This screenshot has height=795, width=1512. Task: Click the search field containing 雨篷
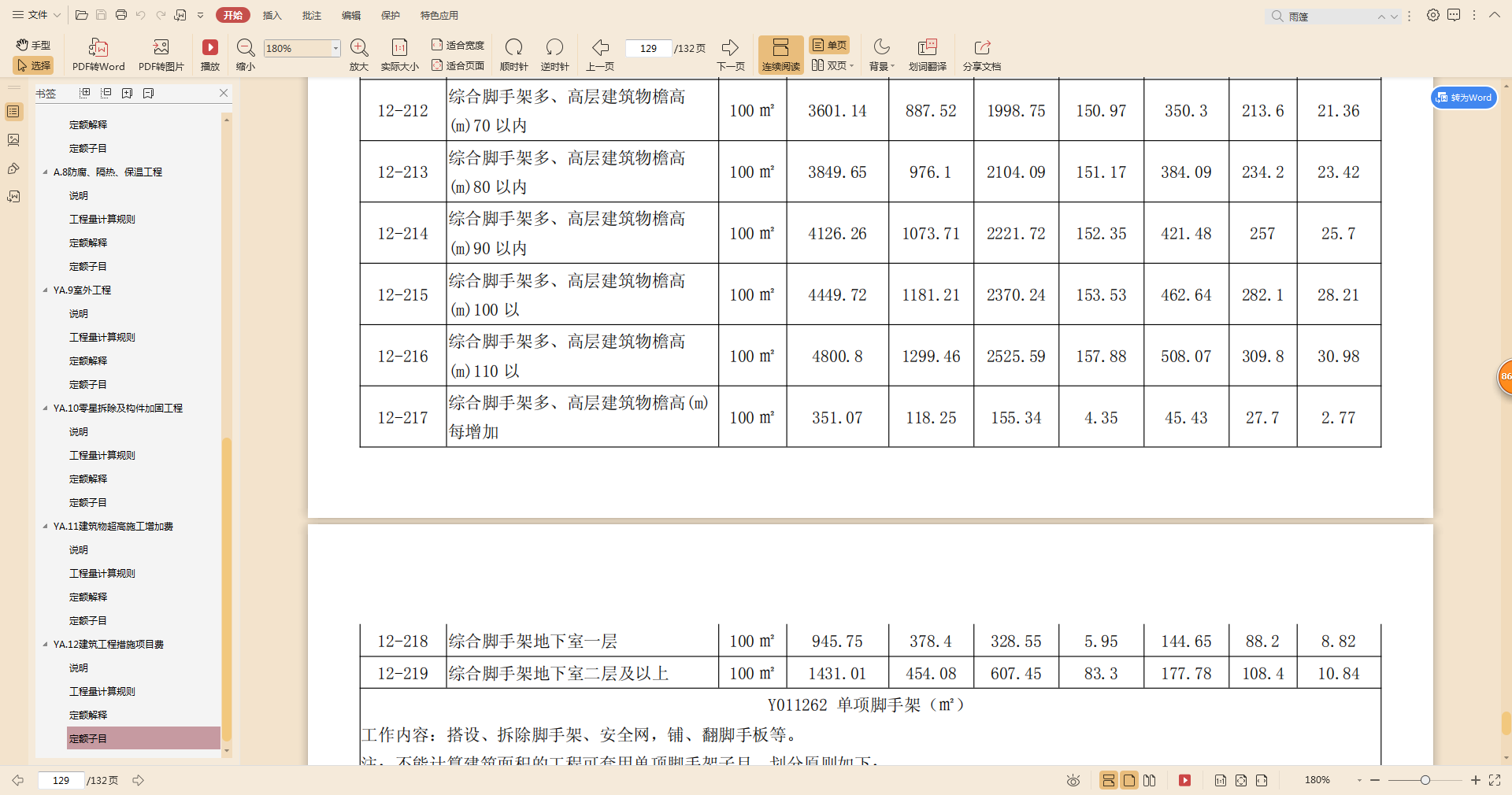click(1331, 16)
